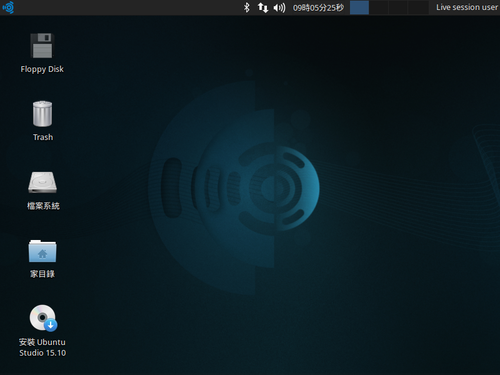Click the Bluetooth tray icon
Screen dimensions: 500x375
247,7
